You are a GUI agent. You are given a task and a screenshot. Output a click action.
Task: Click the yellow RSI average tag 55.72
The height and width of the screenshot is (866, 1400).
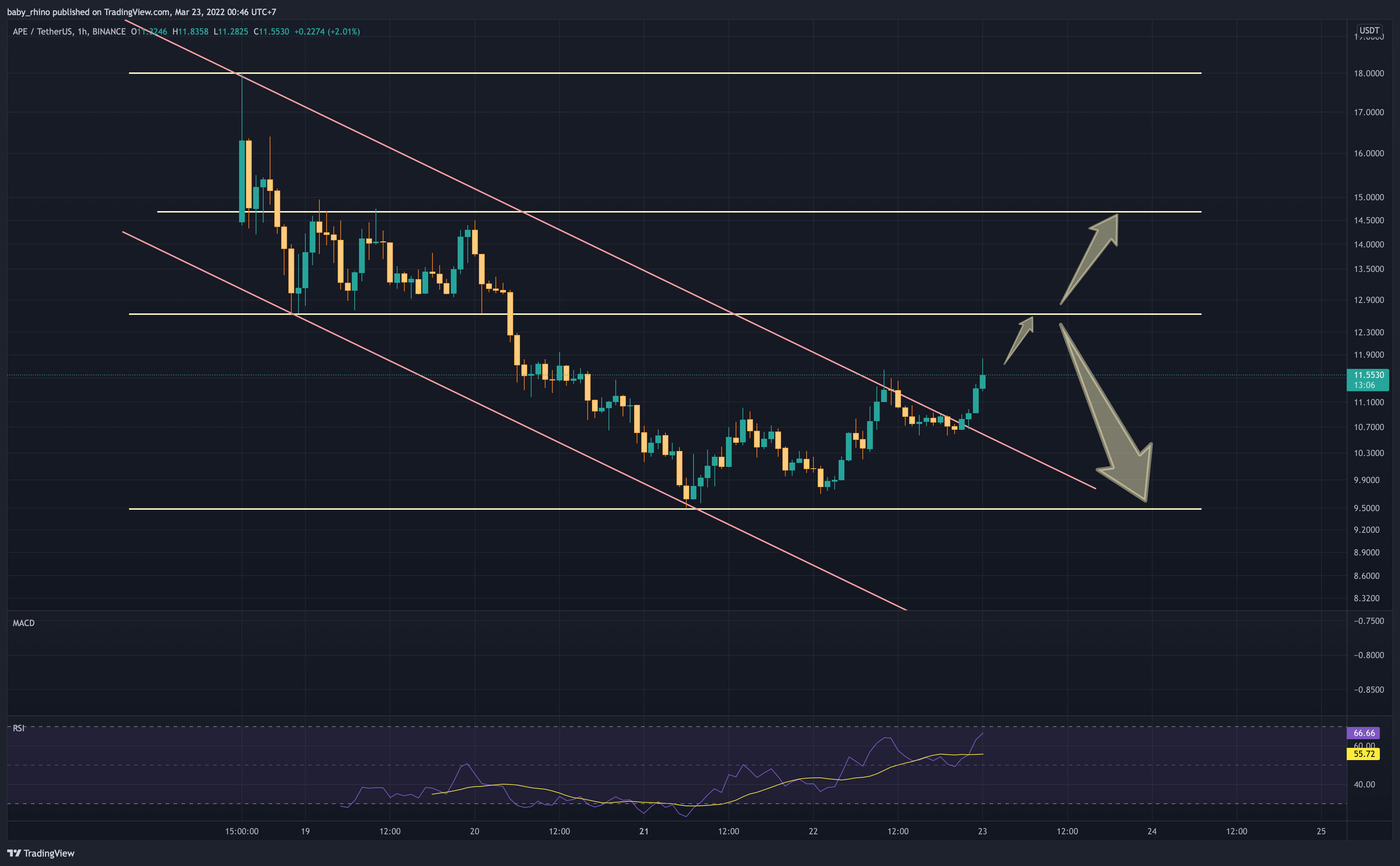pyautogui.click(x=1363, y=754)
